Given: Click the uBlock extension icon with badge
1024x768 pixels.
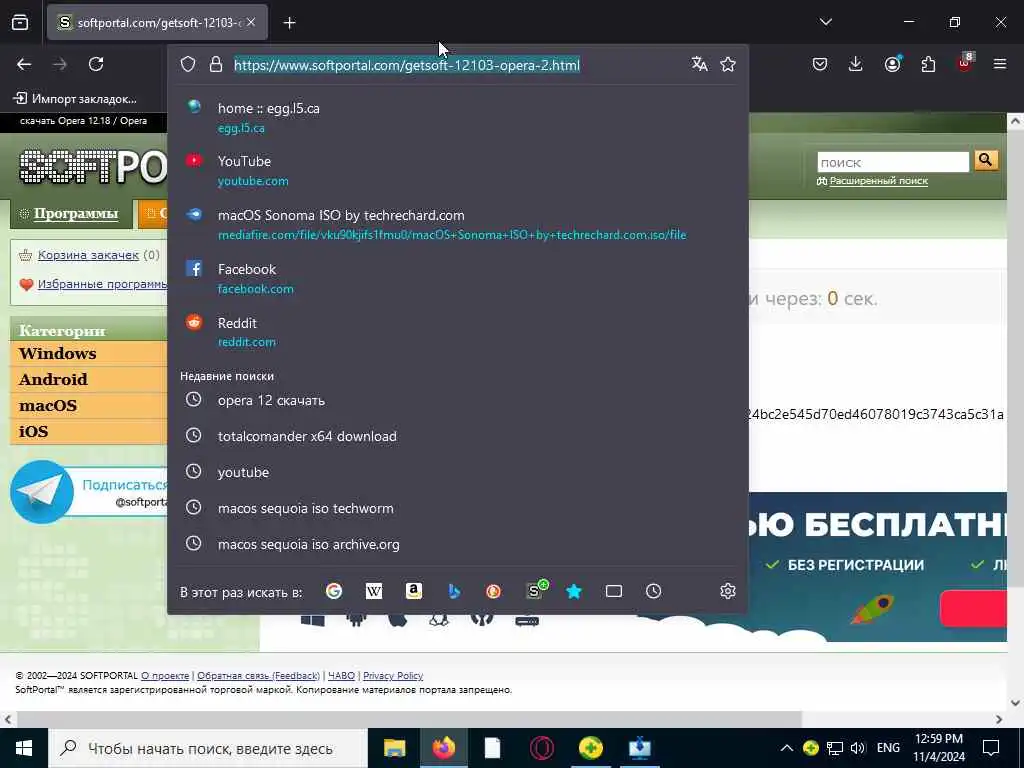Looking at the screenshot, I should [x=965, y=63].
